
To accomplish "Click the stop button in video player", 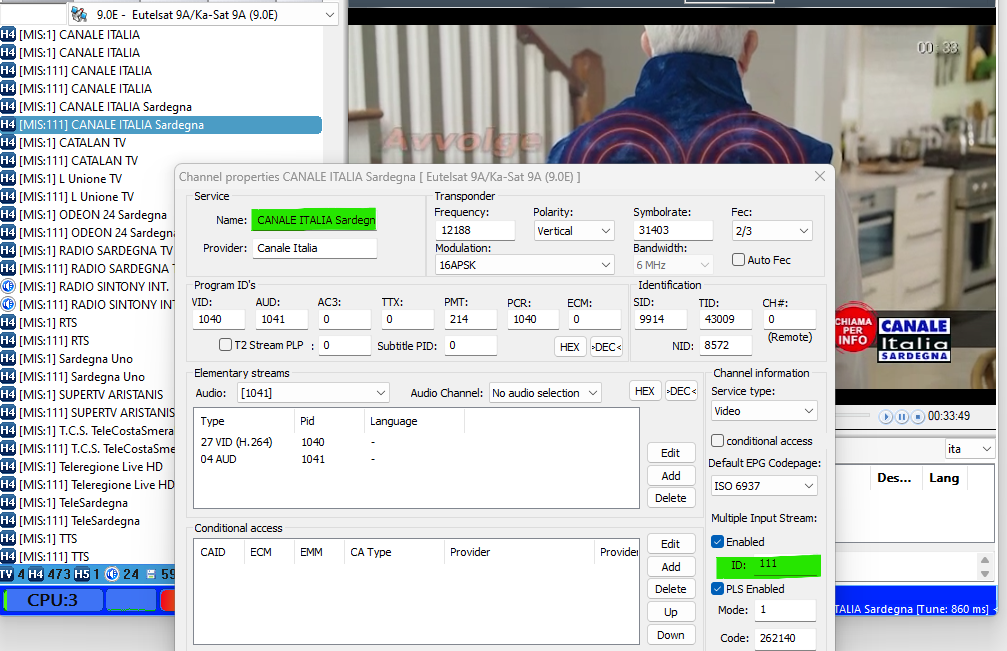I will (x=918, y=417).
